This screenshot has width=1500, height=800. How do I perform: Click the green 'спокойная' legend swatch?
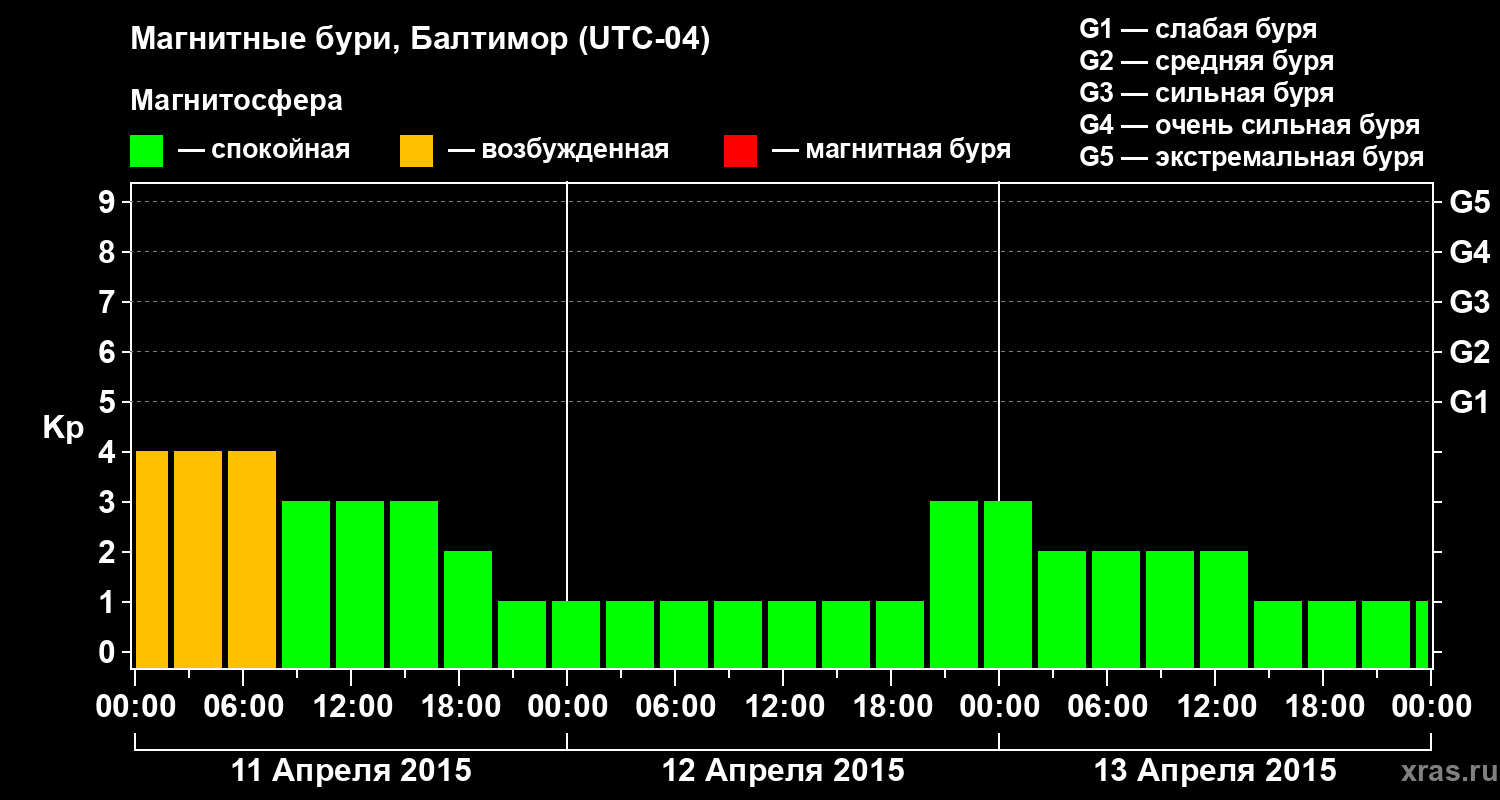pyautogui.click(x=147, y=151)
